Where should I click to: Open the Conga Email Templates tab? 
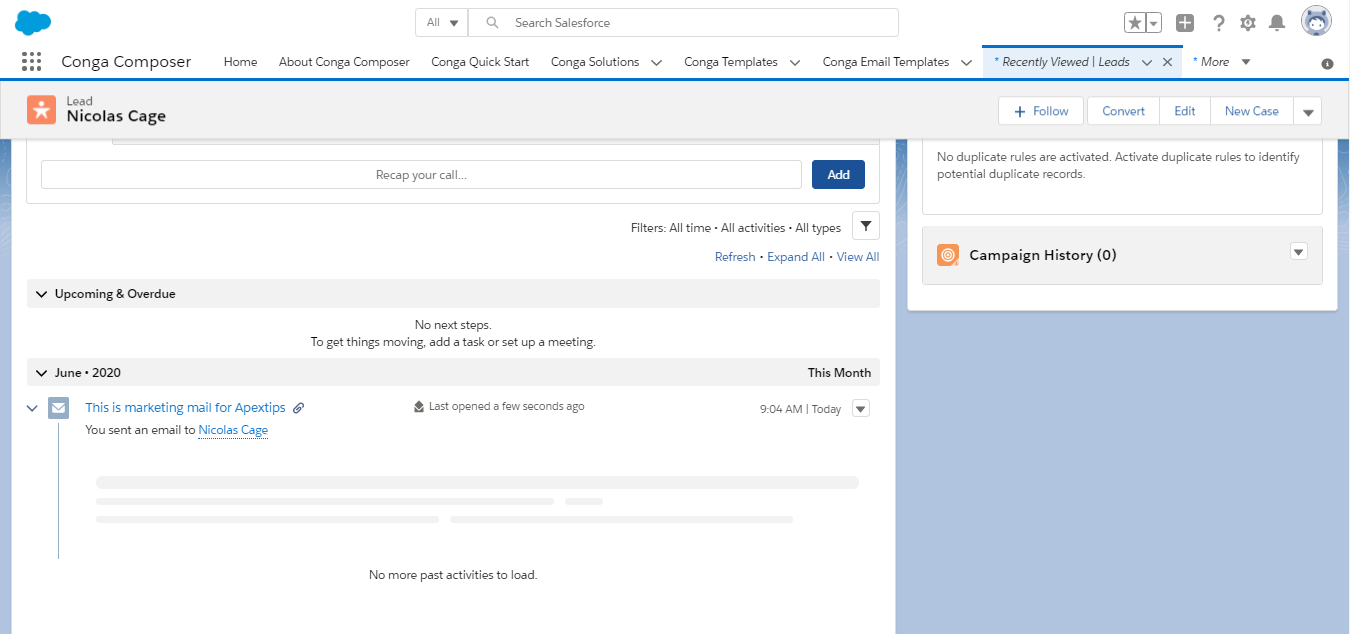tap(886, 62)
